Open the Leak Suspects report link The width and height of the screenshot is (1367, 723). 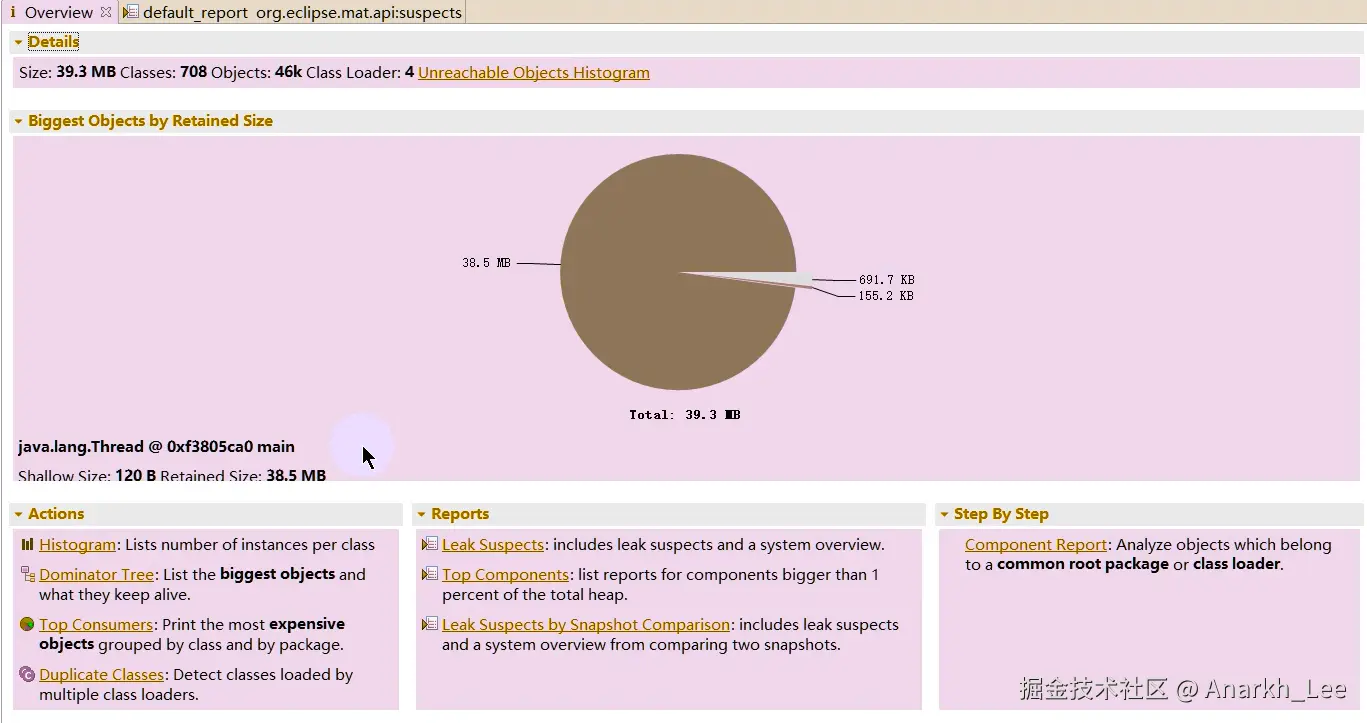point(493,545)
